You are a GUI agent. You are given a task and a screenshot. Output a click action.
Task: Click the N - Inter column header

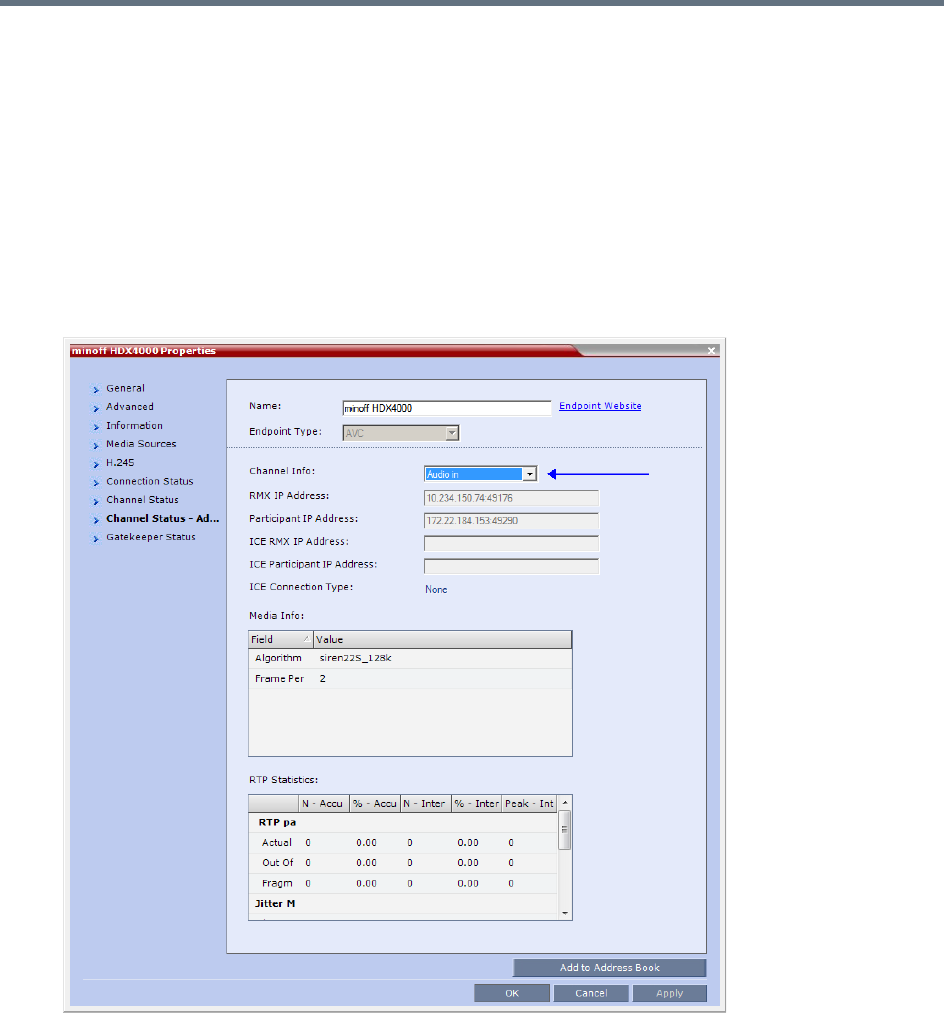tap(426, 804)
